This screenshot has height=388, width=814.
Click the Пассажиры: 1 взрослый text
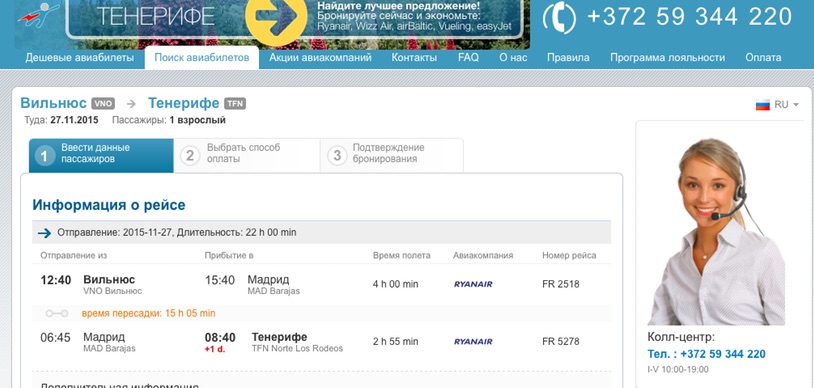click(x=169, y=120)
